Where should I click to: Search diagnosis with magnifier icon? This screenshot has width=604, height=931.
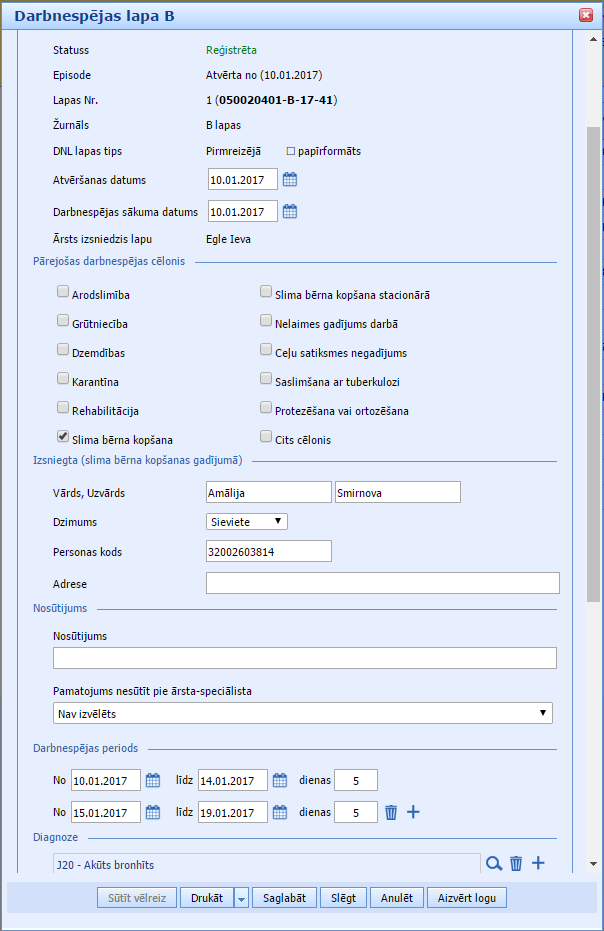[x=493, y=863]
